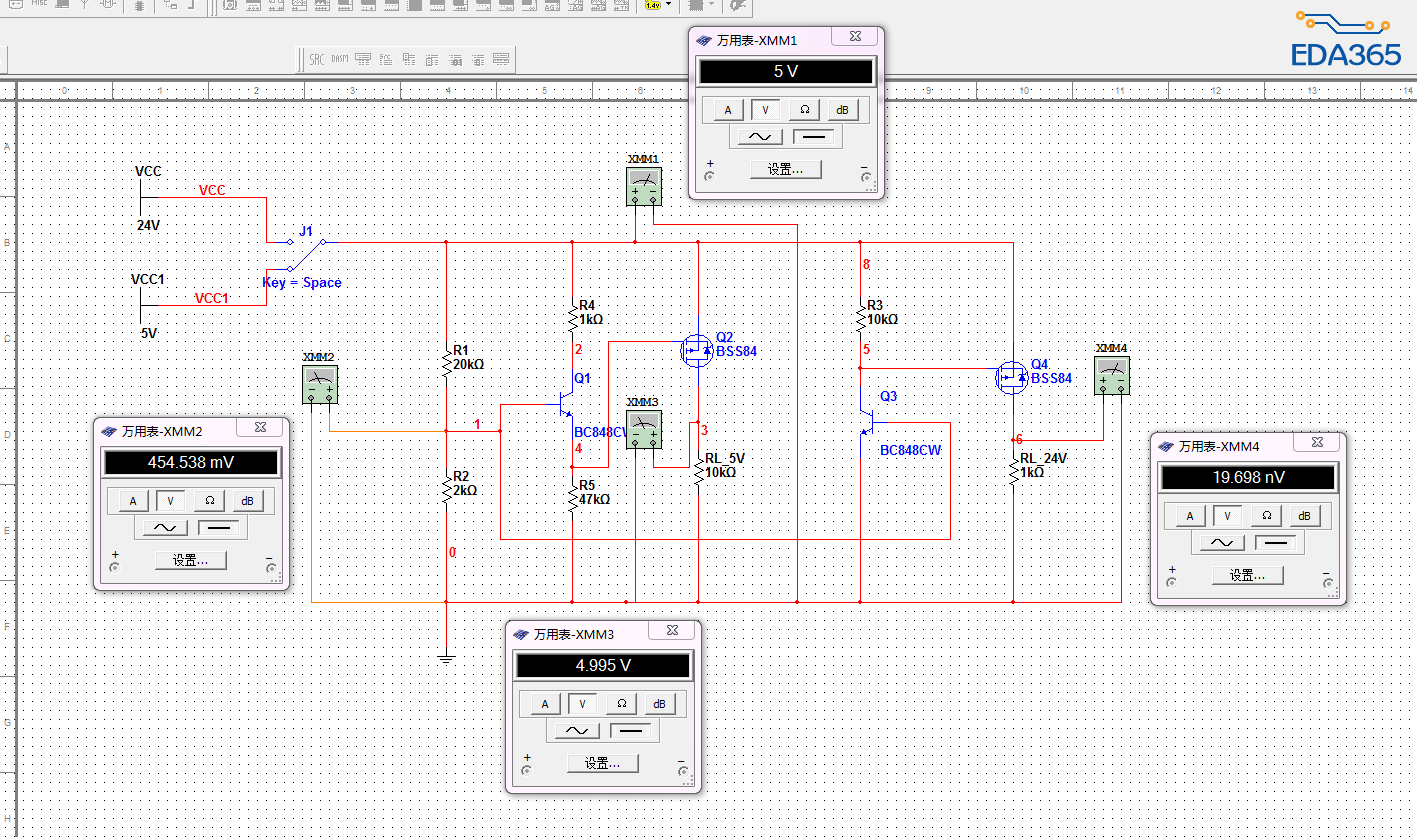Screen dimensions: 1417x837
Task: Select the XMM1 multimeter instrument on the schematic
Action: coord(644,186)
